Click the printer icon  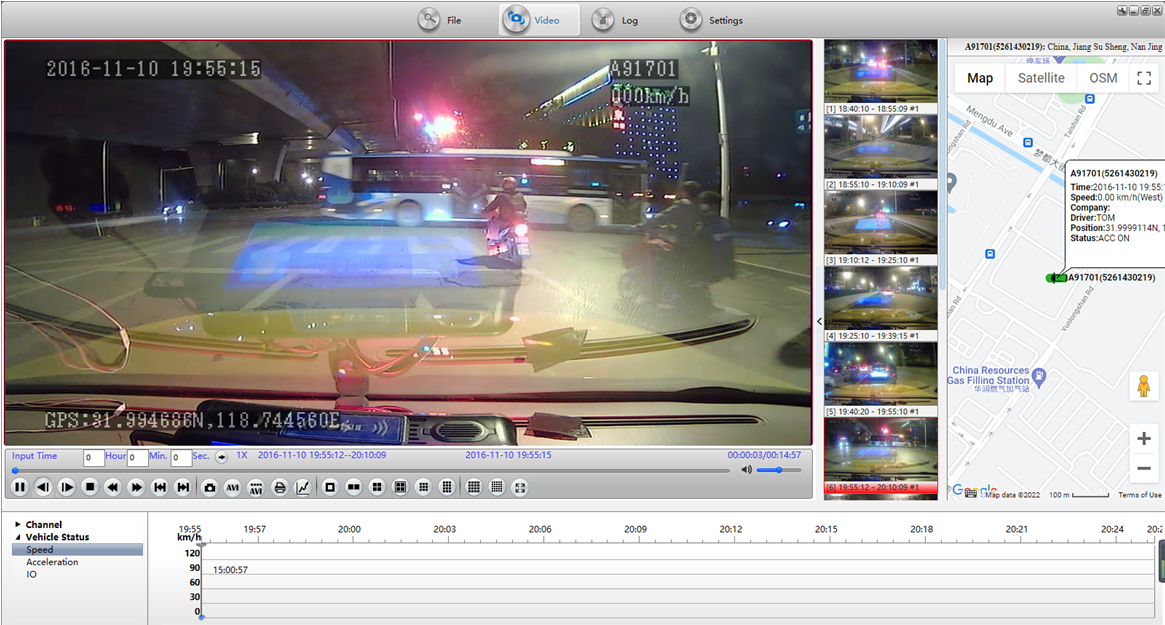point(279,488)
